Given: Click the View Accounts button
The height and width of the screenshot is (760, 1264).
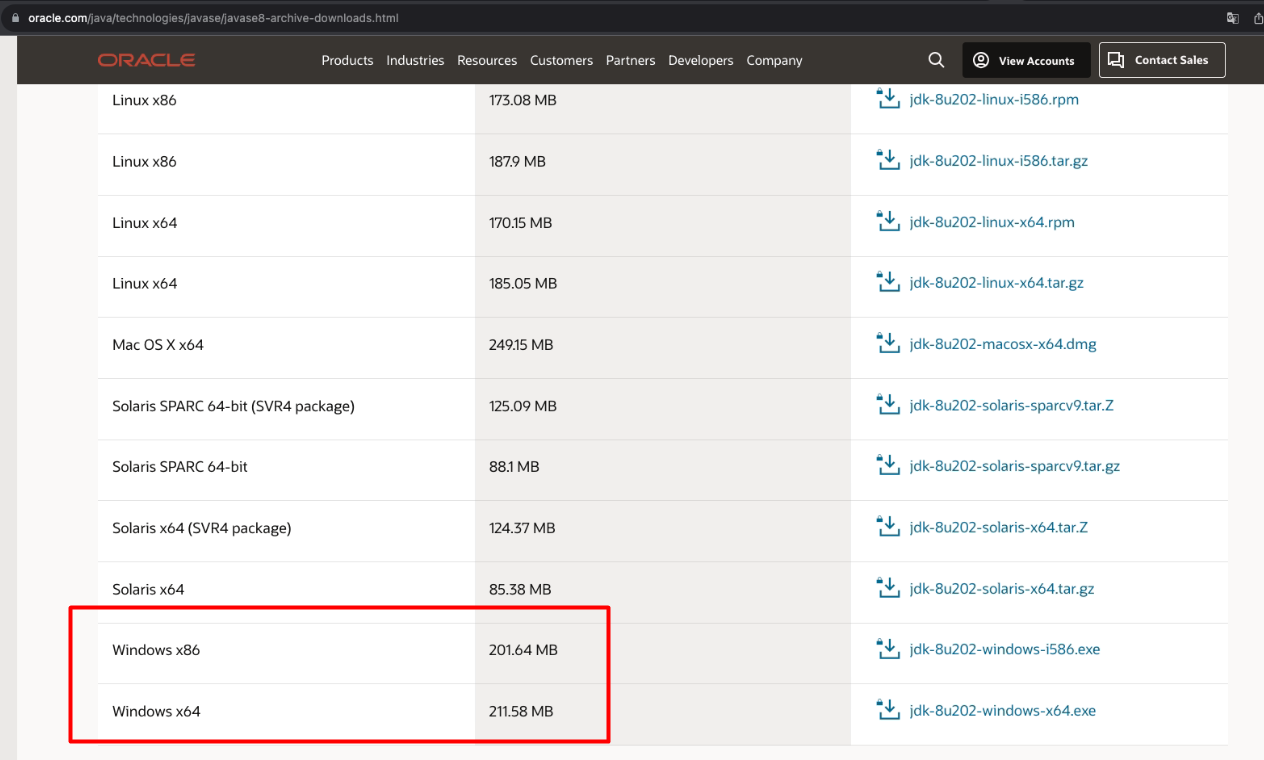Looking at the screenshot, I should click(1024, 60).
